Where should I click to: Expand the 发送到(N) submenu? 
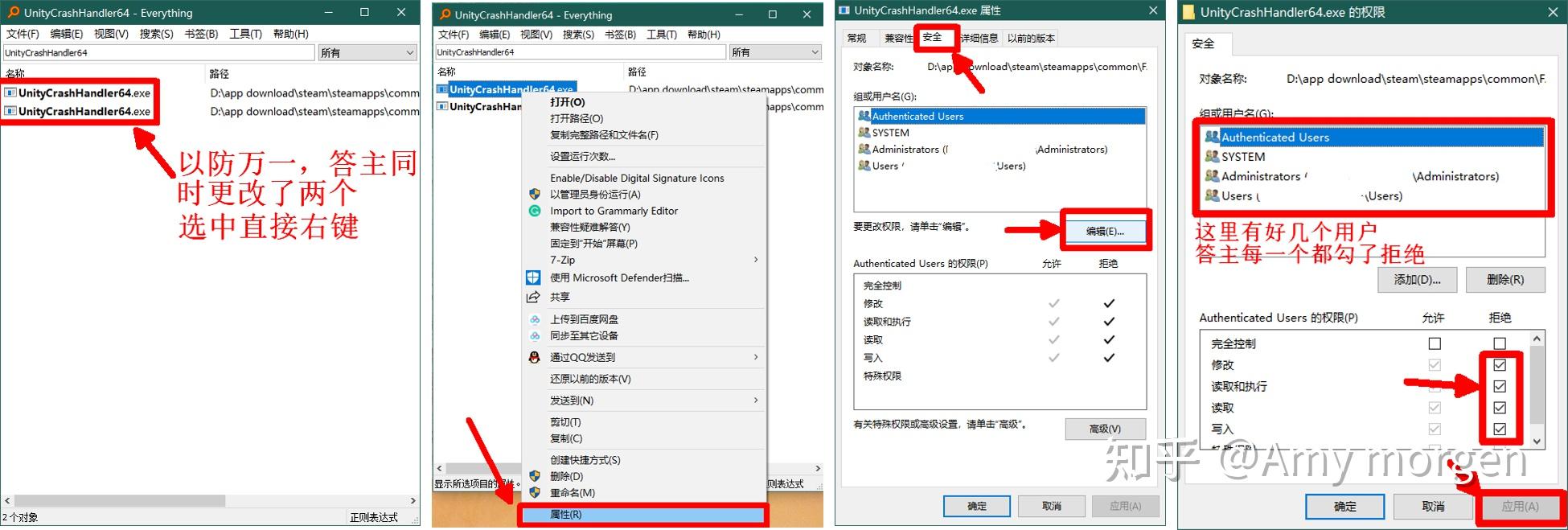point(756,400)
